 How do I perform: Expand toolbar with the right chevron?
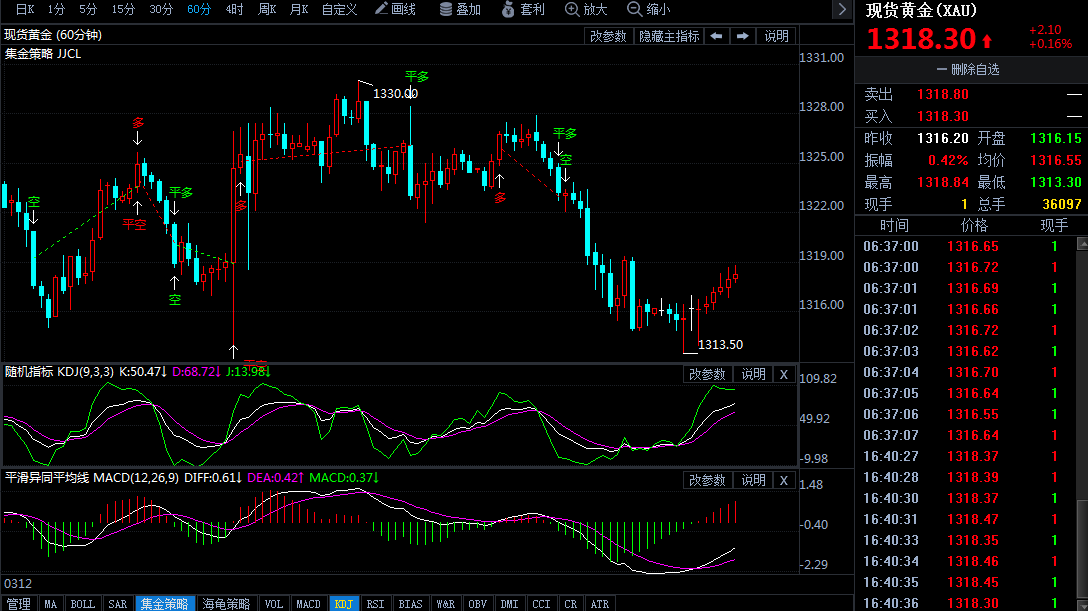pos(842,9)
